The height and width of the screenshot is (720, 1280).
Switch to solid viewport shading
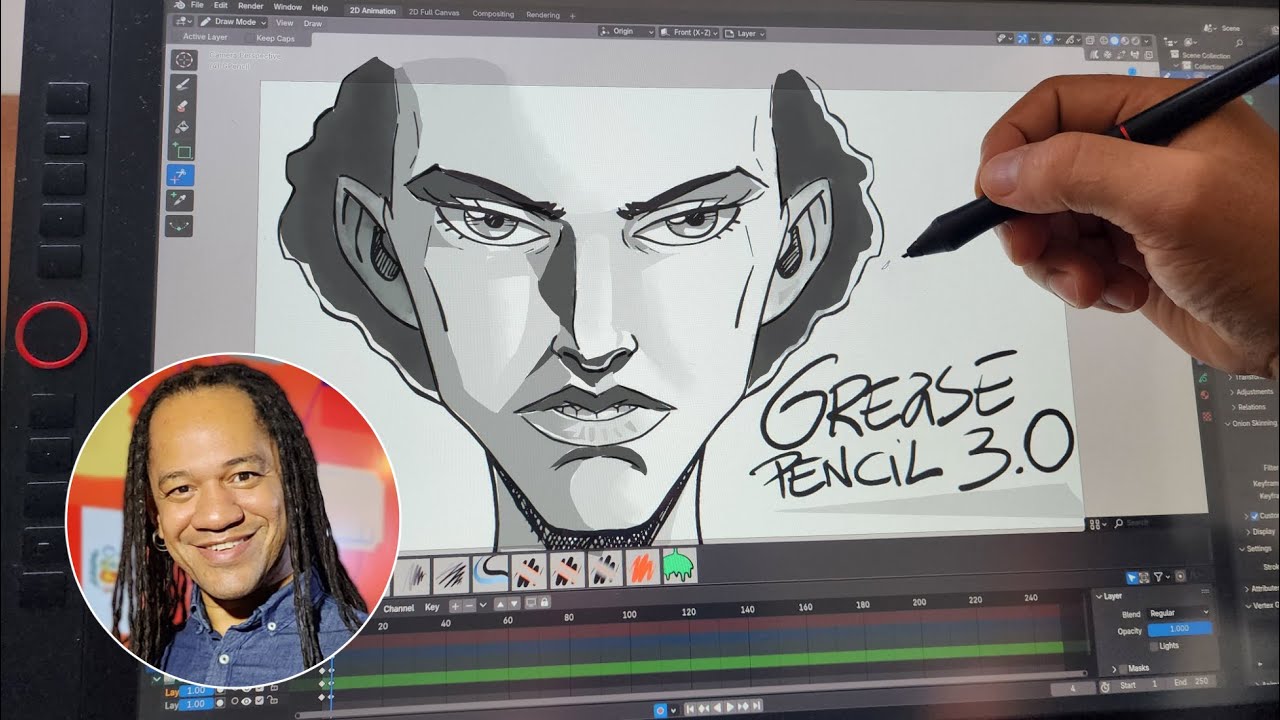coord(1114,40)
